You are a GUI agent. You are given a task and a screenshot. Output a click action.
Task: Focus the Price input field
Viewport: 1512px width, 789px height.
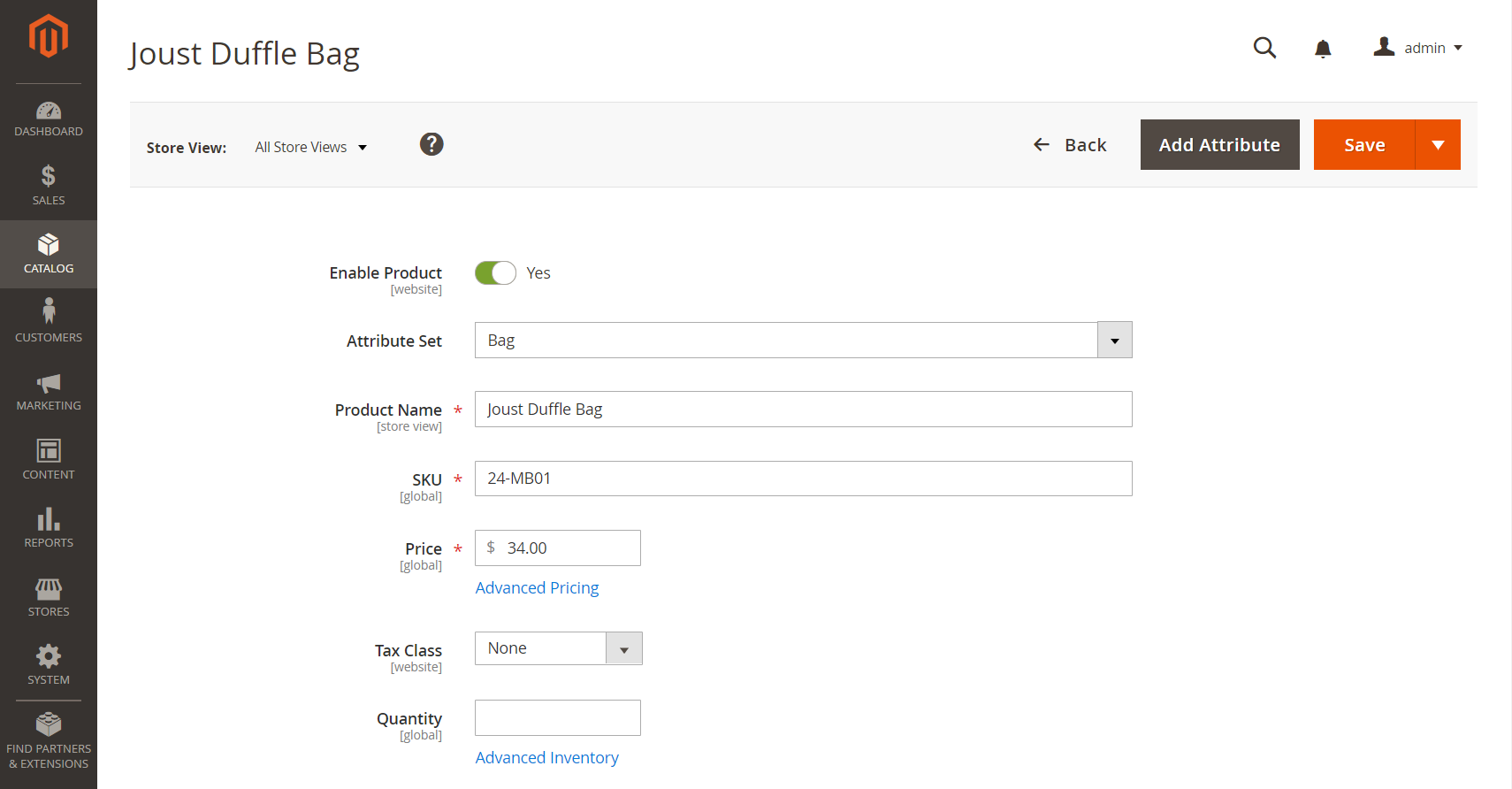click(x=558, y=548)
